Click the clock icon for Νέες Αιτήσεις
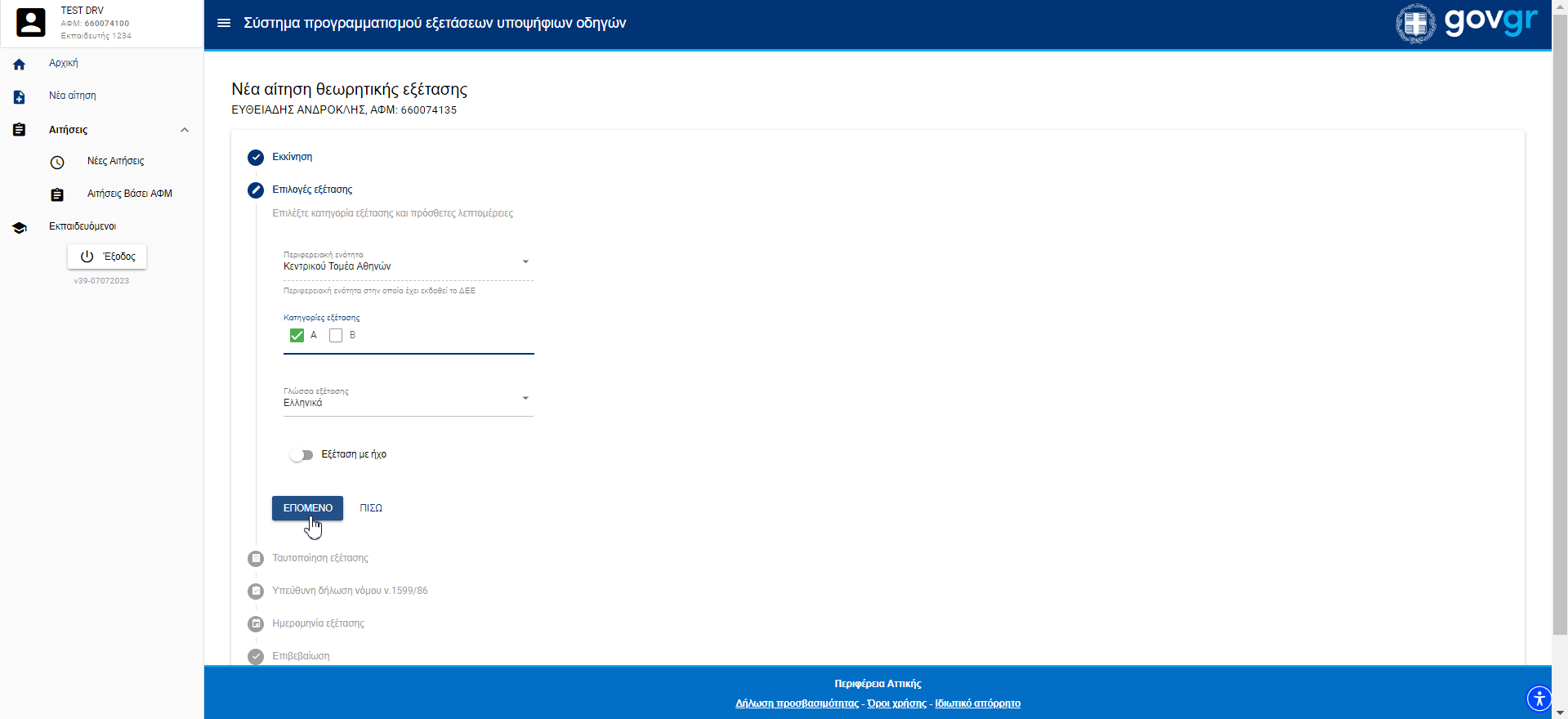1568x719 pixels. point(57,163)
